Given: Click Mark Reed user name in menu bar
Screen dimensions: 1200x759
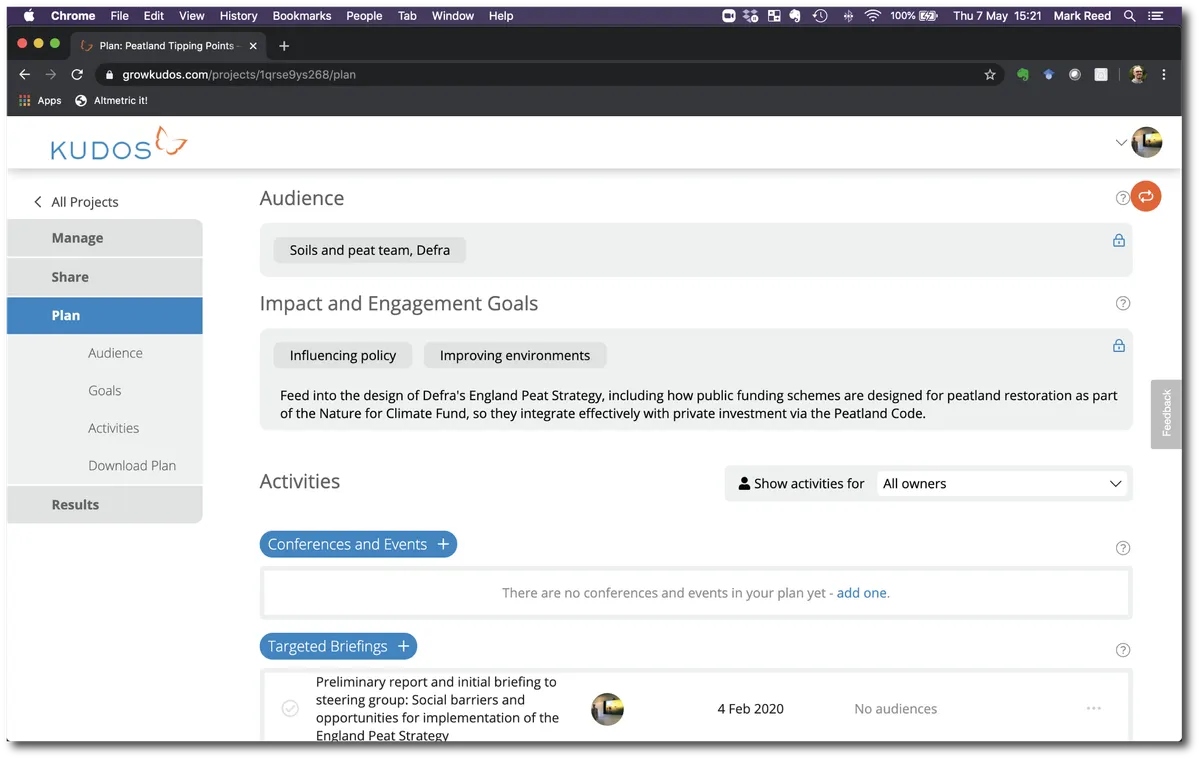Looking at the screenshot, I should tap(1082, 16).
